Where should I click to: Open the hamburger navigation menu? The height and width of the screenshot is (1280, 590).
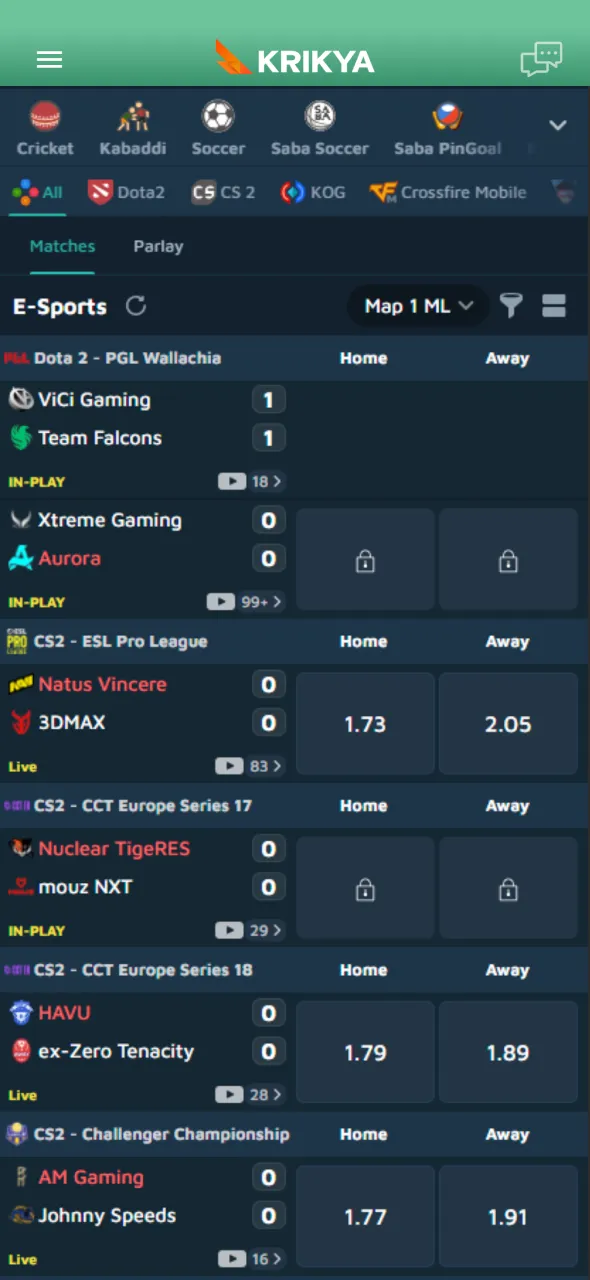[49, 59]
